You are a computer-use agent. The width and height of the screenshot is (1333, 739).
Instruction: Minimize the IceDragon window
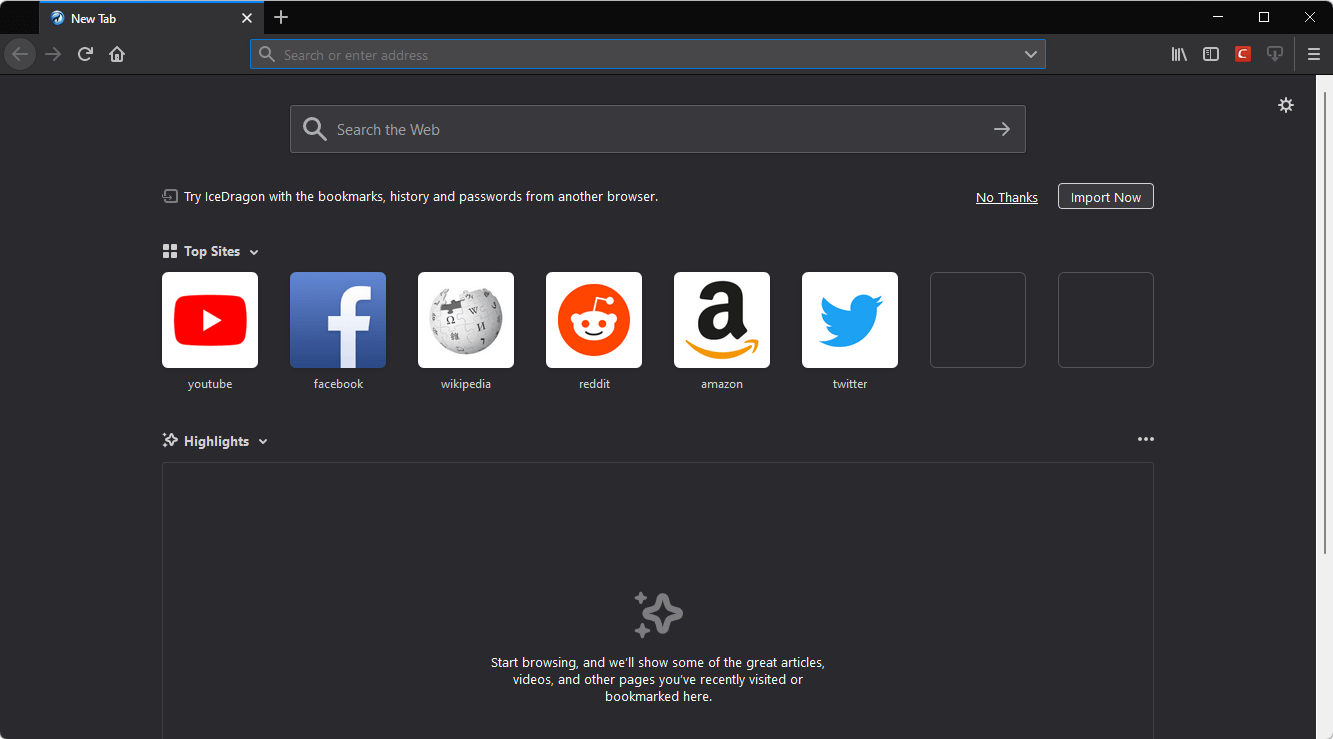click(1218, 17)
